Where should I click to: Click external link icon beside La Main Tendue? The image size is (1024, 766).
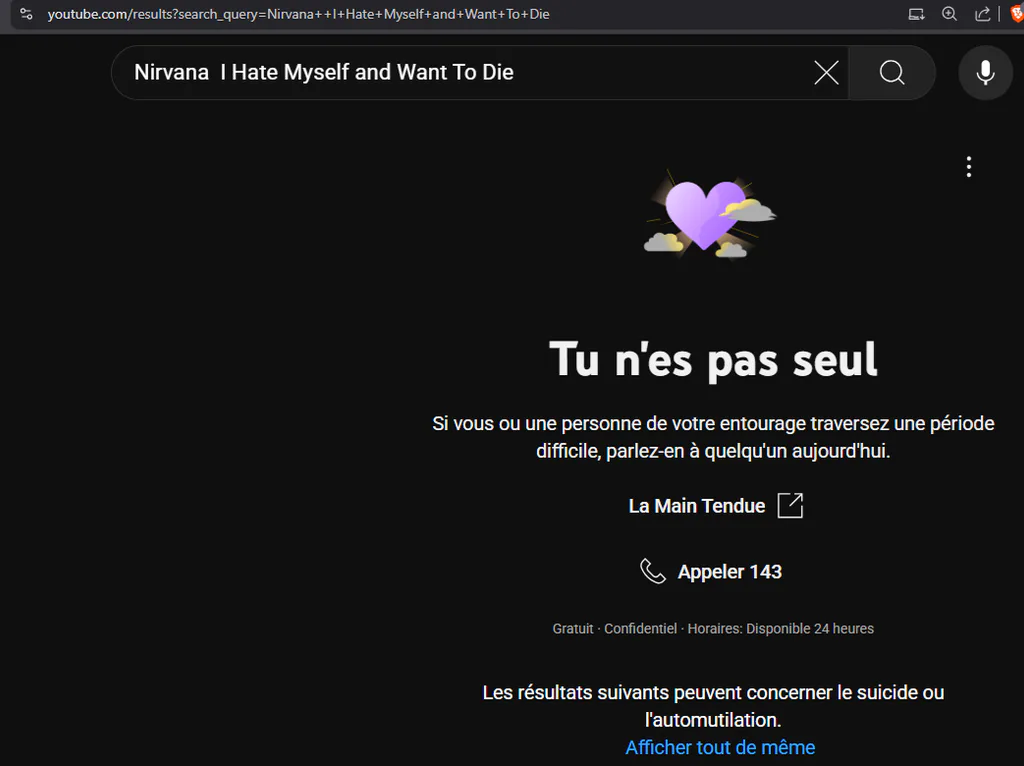click(x=790, y=505)
